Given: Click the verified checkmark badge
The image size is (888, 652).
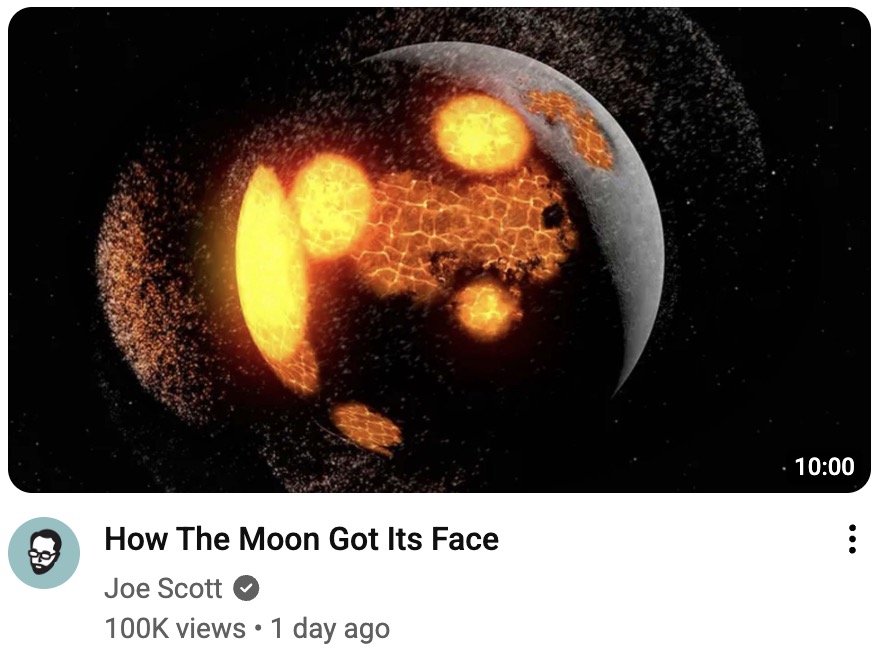Looking at the screenshot, I should click(x=246, y=588).
